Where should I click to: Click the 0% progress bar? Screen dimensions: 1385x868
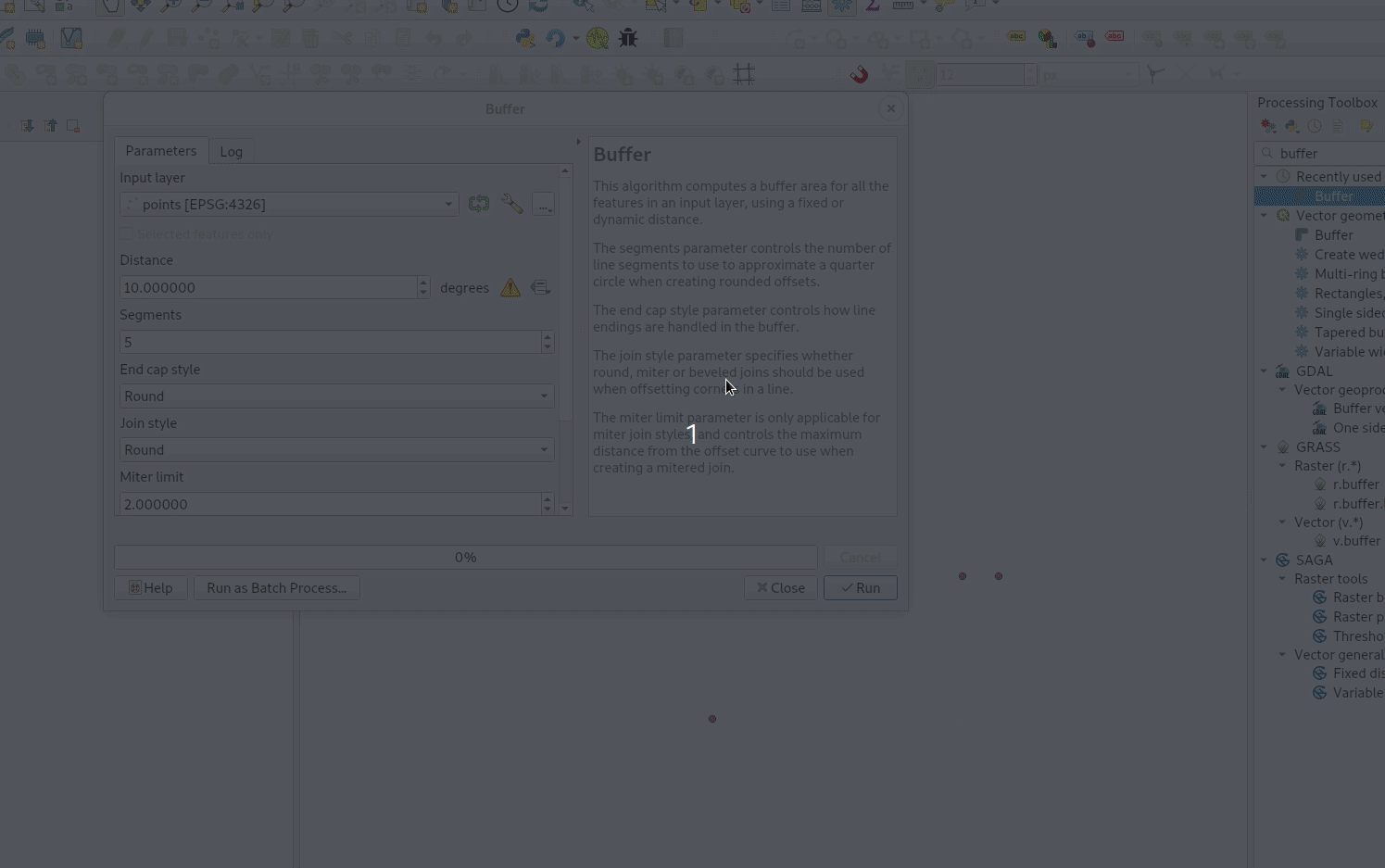[465, 558]
